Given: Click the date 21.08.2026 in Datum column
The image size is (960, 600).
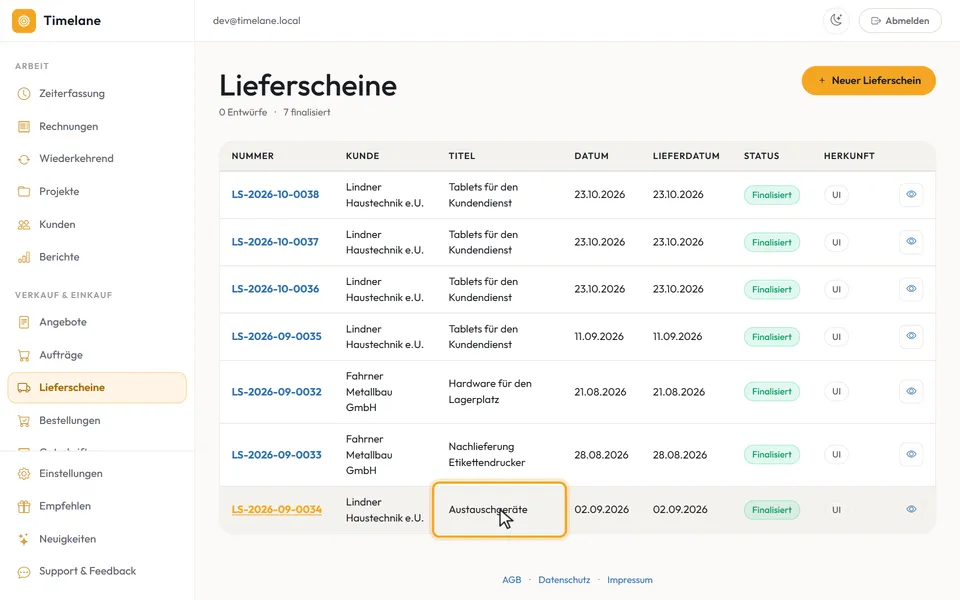Looking at the screenshot, I should (x=600, y=392).
